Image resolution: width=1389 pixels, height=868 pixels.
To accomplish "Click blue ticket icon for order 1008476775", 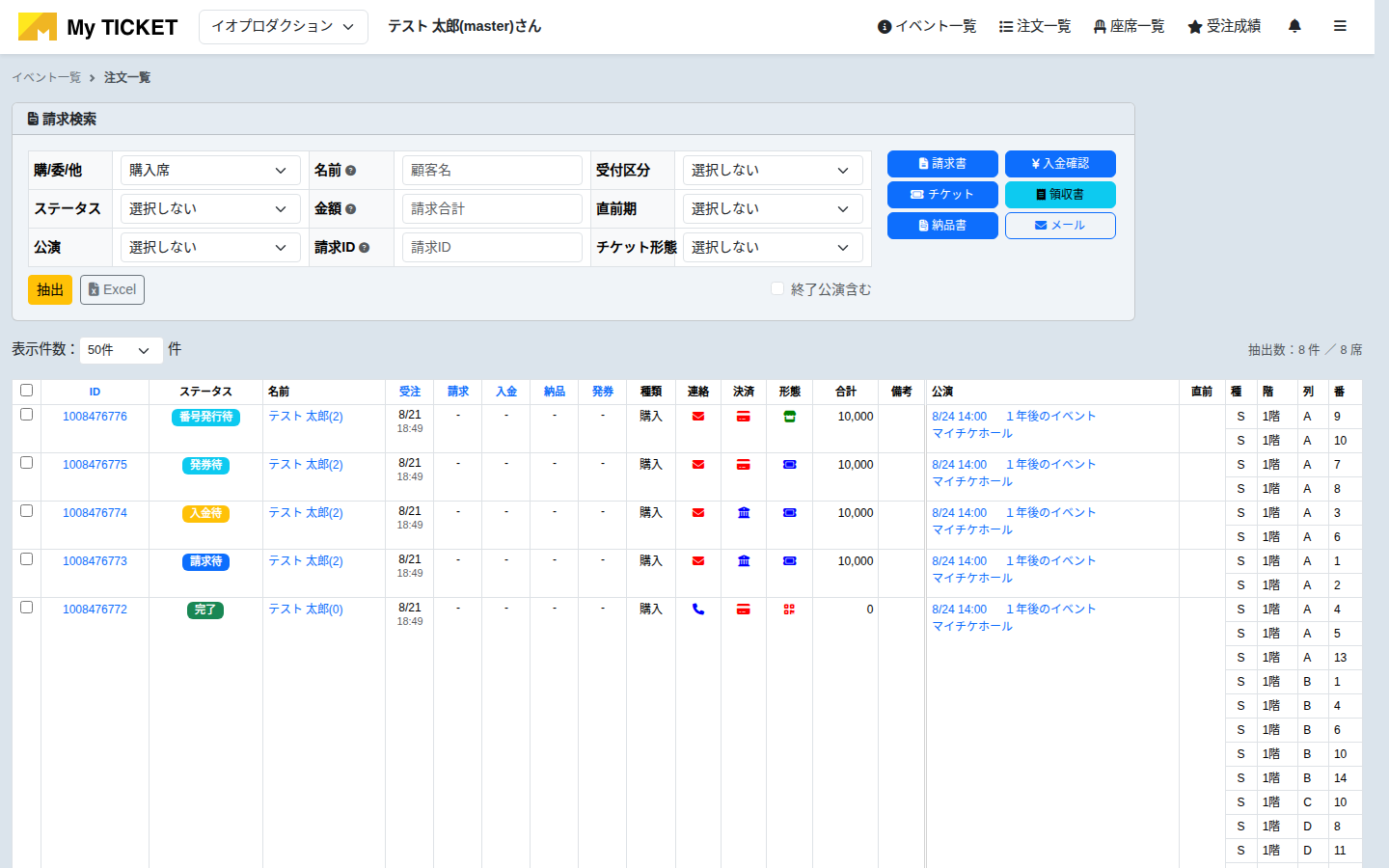I will [x=789, y=465].
